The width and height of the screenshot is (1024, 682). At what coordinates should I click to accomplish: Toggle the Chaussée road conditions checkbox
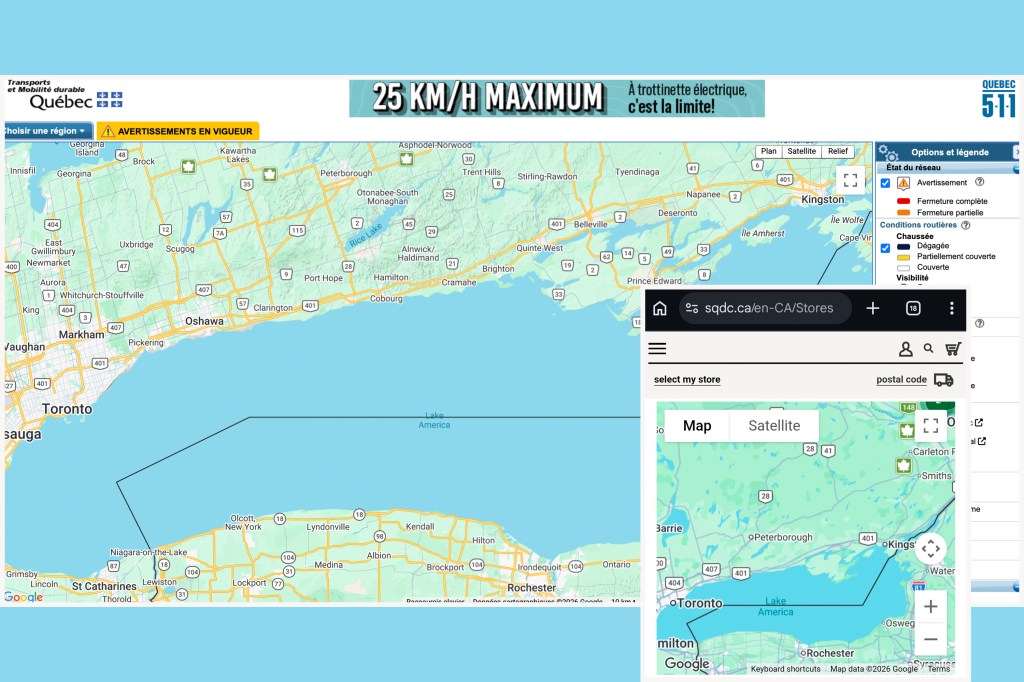(x=885, y=248)
